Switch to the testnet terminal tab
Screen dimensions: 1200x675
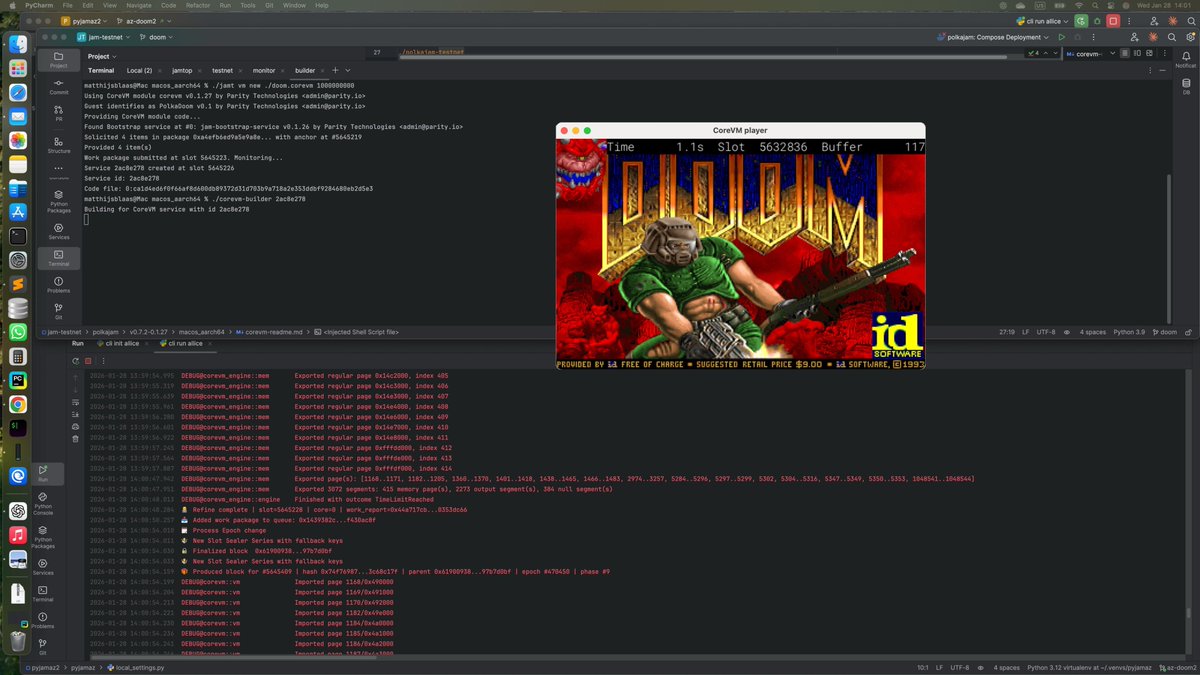(x=222, y=71)
